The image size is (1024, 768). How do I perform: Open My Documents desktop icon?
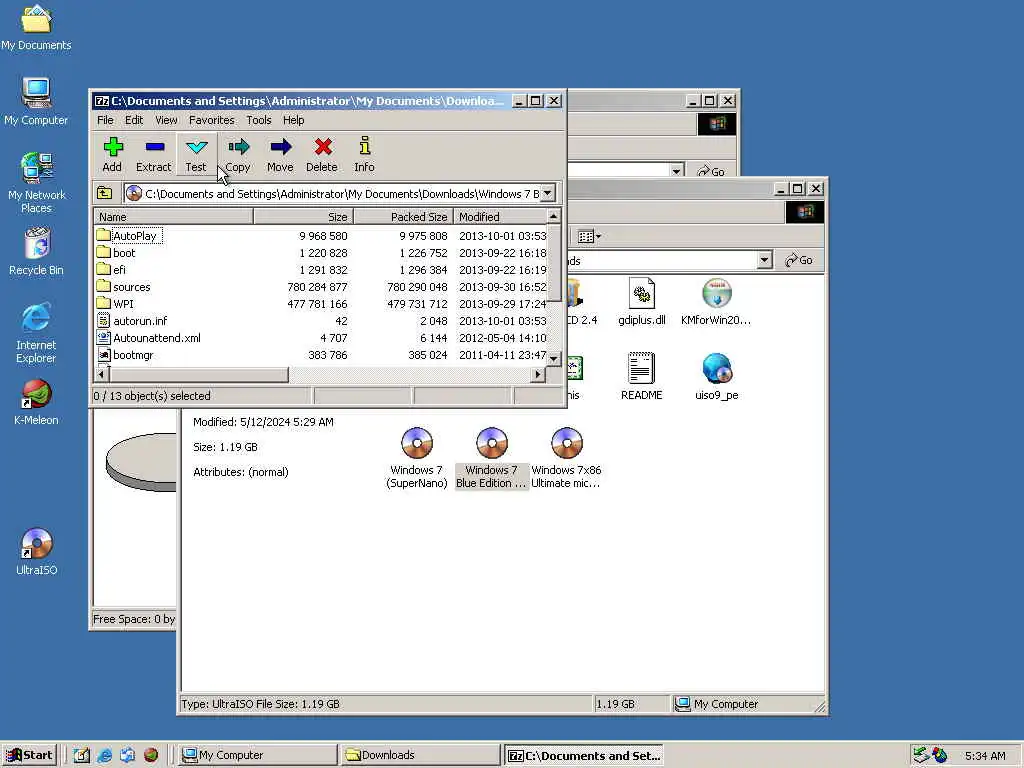[x=37, y=27]
